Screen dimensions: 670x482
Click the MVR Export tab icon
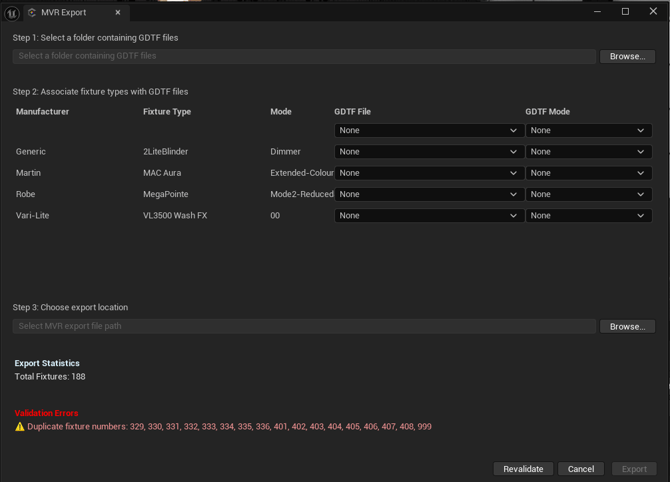click(32, 13)
